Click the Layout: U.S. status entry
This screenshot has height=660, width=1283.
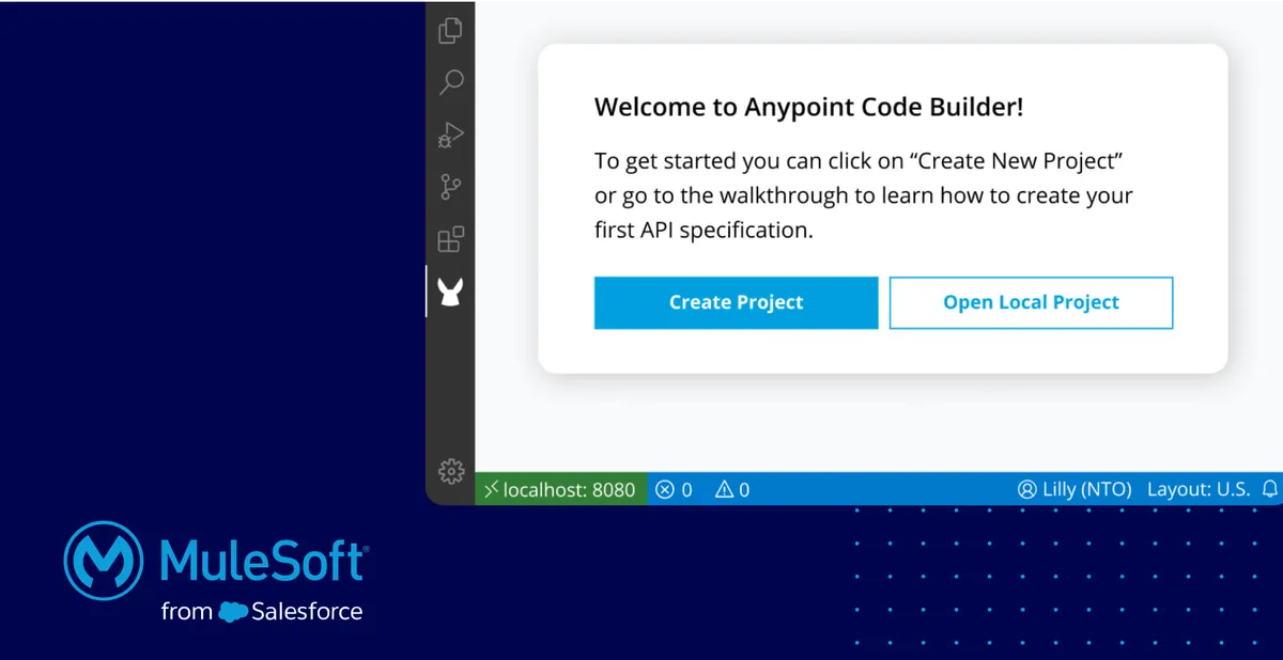coord(1198,490)
